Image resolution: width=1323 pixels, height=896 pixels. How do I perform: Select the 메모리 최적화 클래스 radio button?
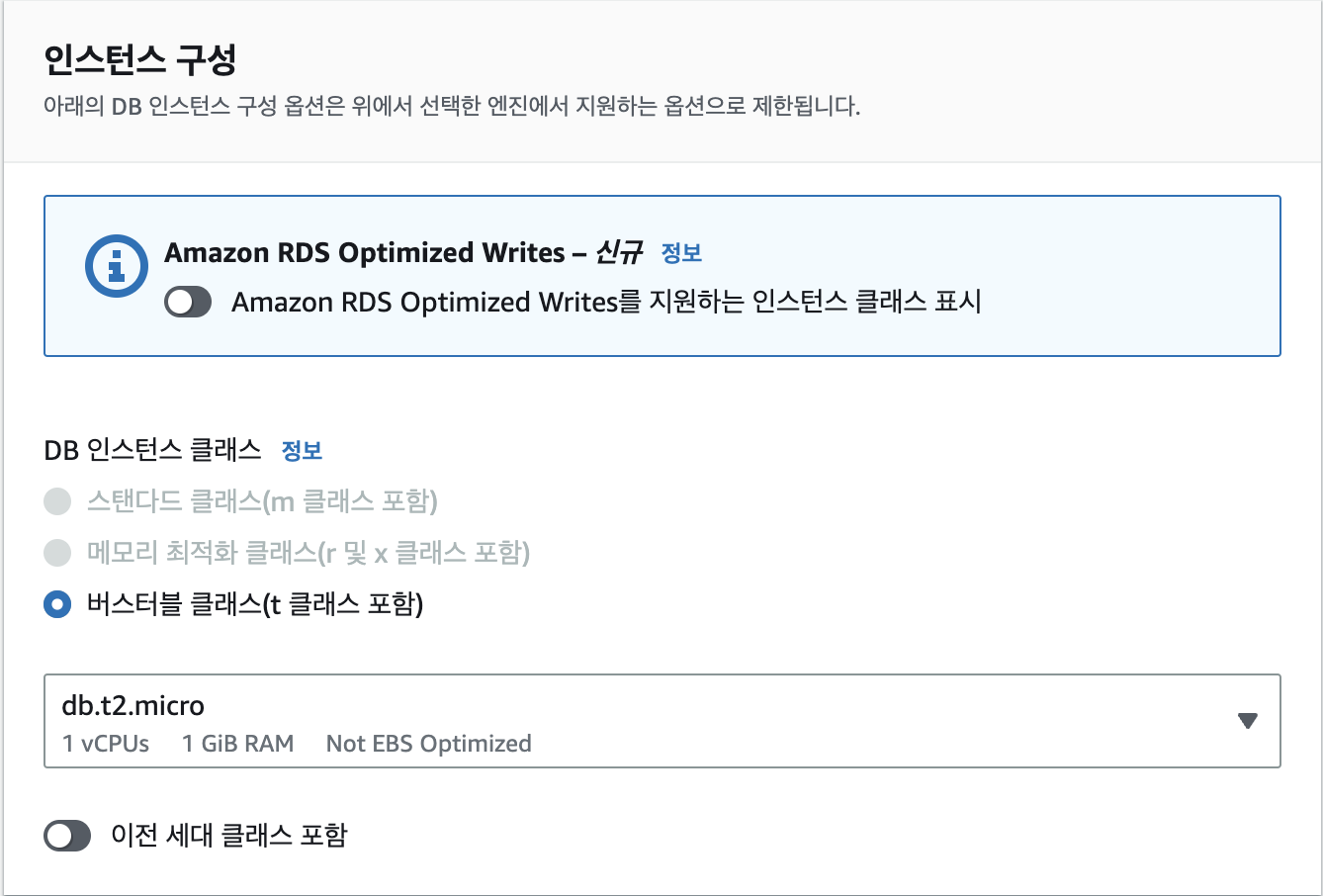[57, 553]
